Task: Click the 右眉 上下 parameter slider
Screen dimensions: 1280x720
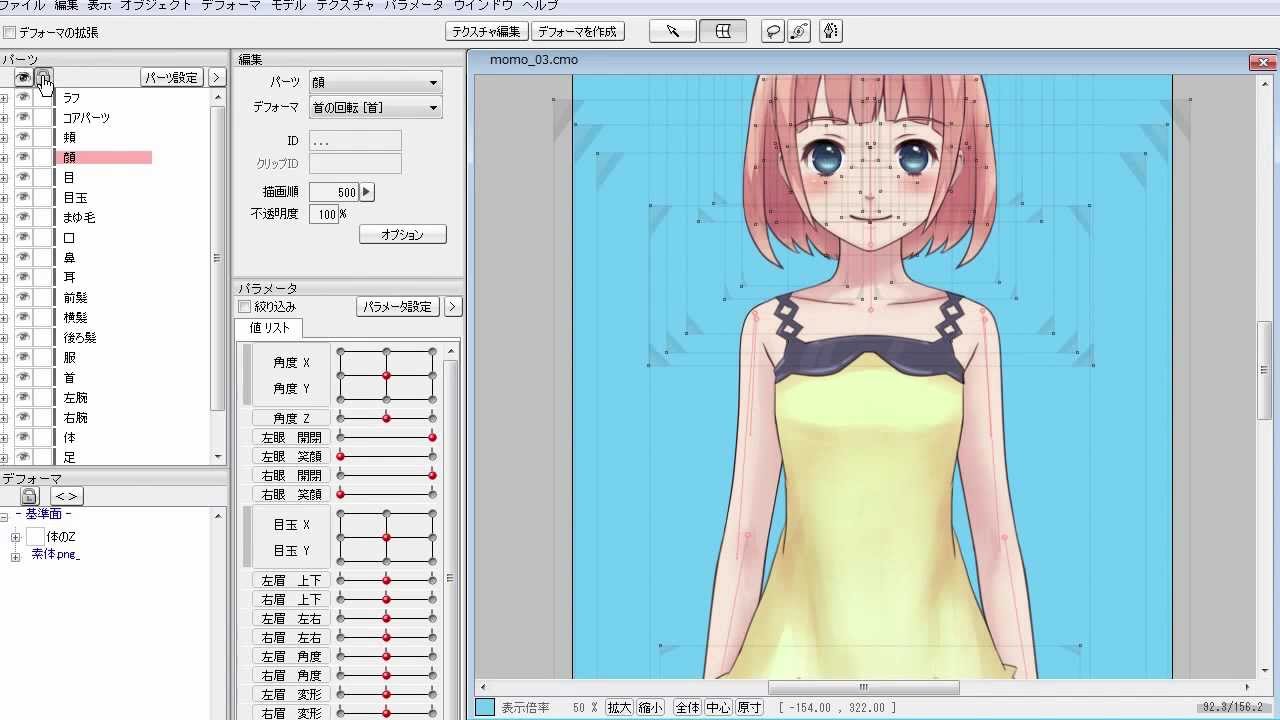Action: pos(386,599)
